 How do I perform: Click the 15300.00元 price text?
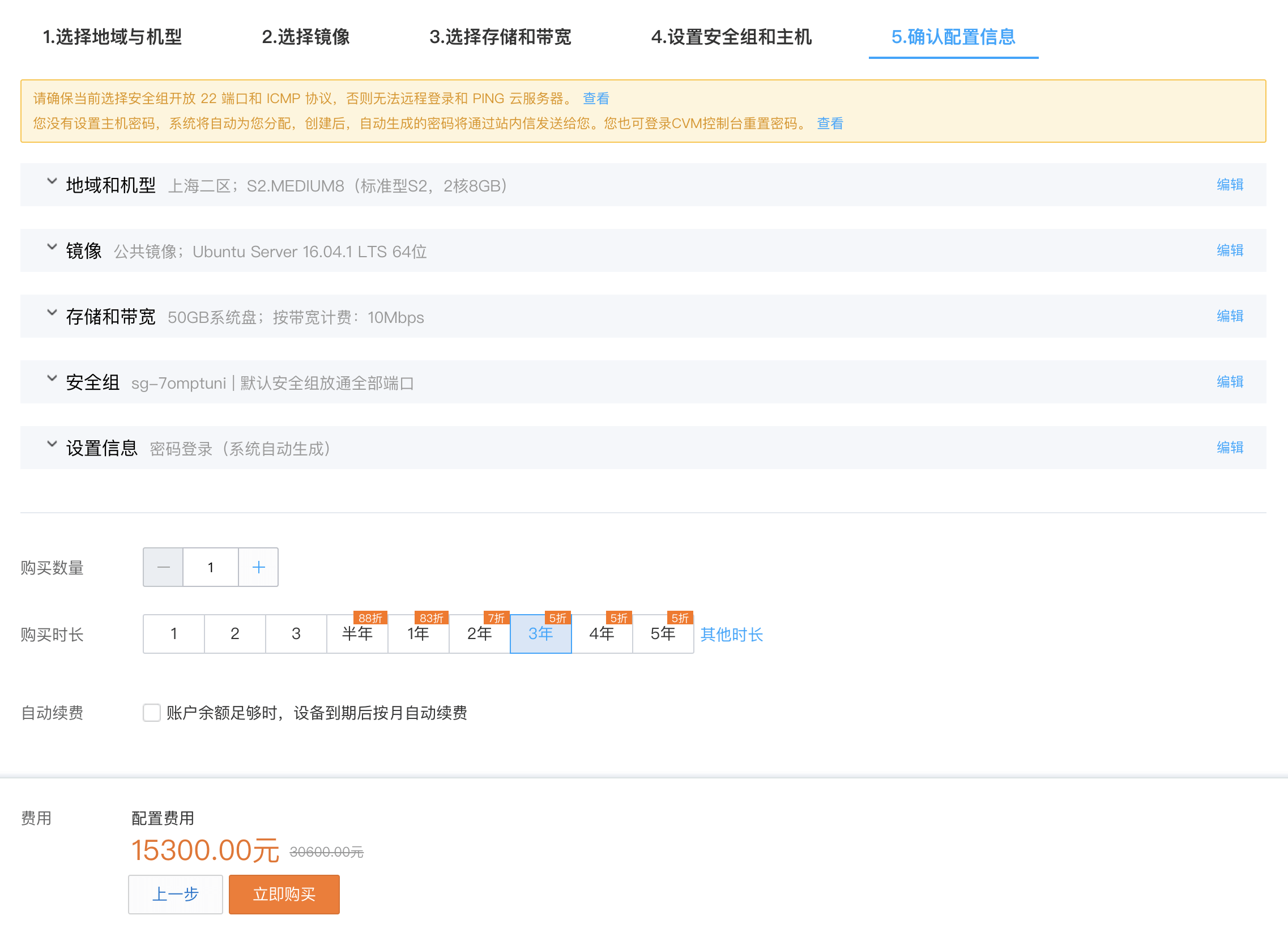[x=205, y=851]
